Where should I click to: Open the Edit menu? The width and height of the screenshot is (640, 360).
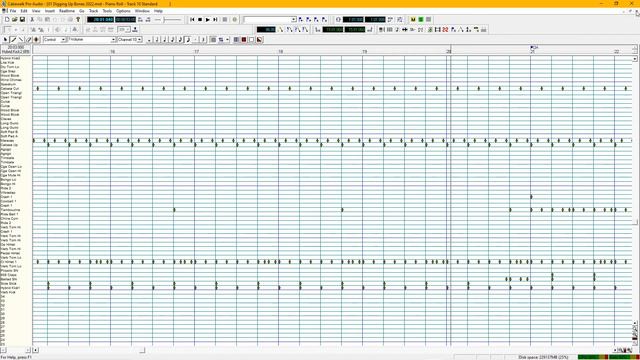pos(24,11)
